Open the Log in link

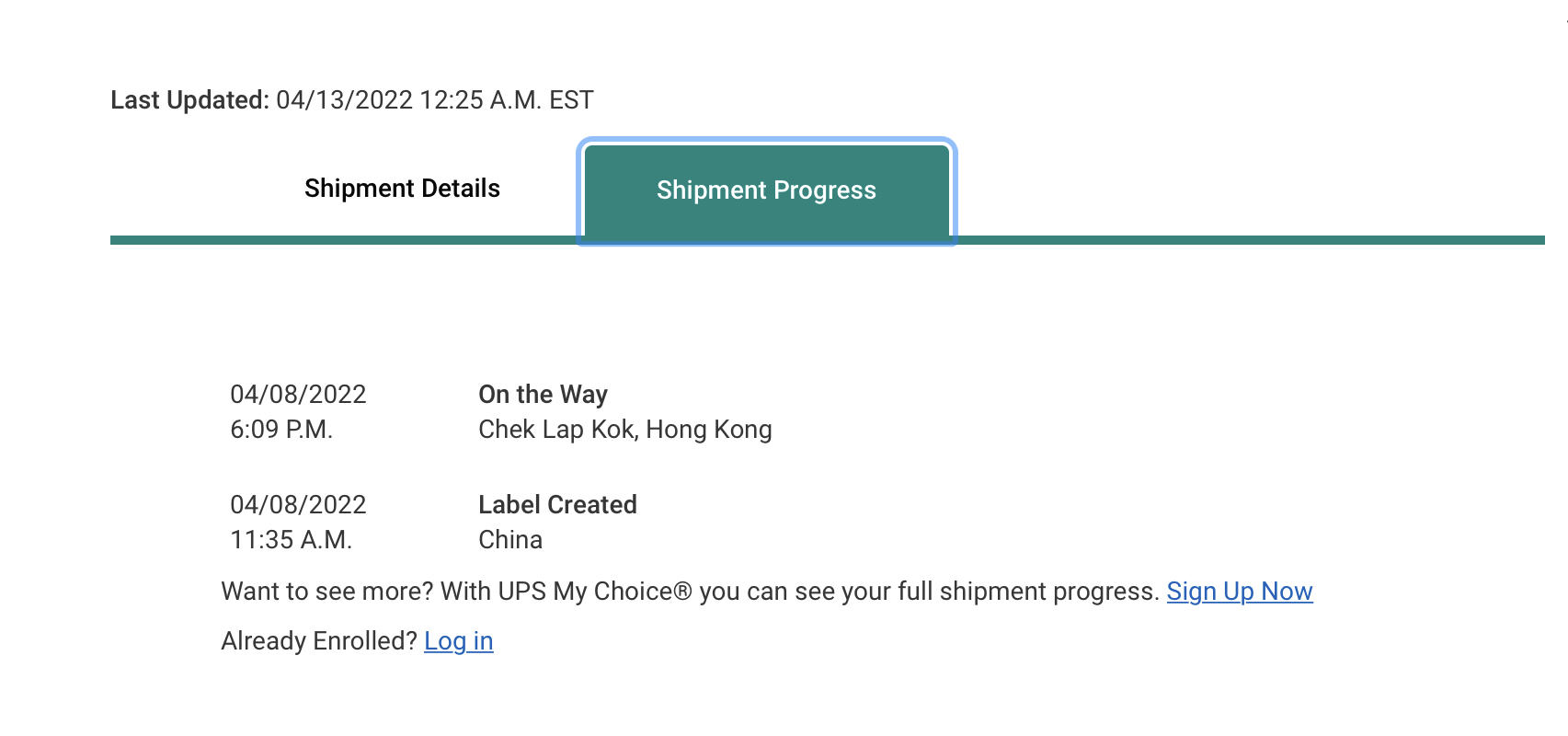point(458,641)
